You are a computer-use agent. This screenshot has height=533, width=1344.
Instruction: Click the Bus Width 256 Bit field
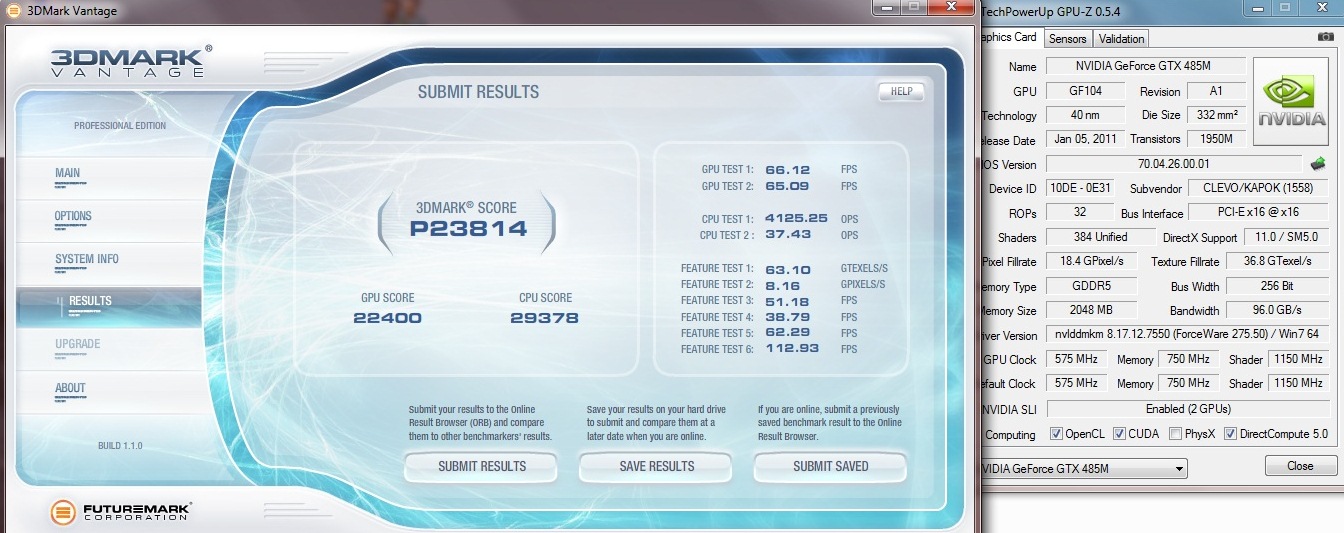tap(1276, 286)
